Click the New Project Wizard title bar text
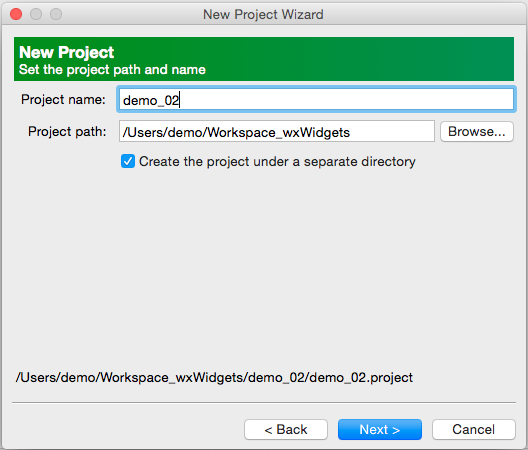528x450 pixels. pyautogui.click(x=263, y=14)
